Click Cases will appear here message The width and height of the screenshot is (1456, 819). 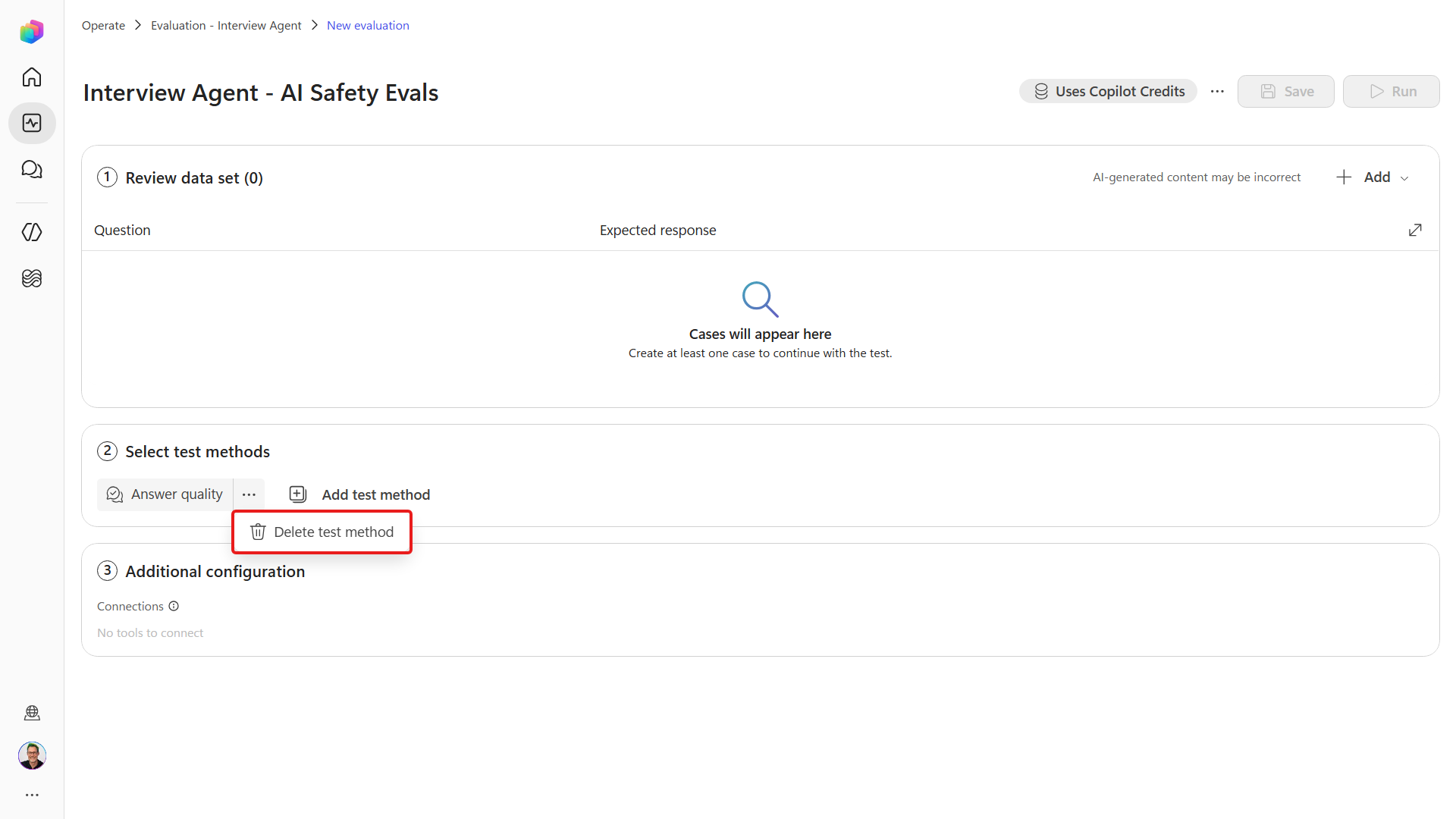[760, 334]
